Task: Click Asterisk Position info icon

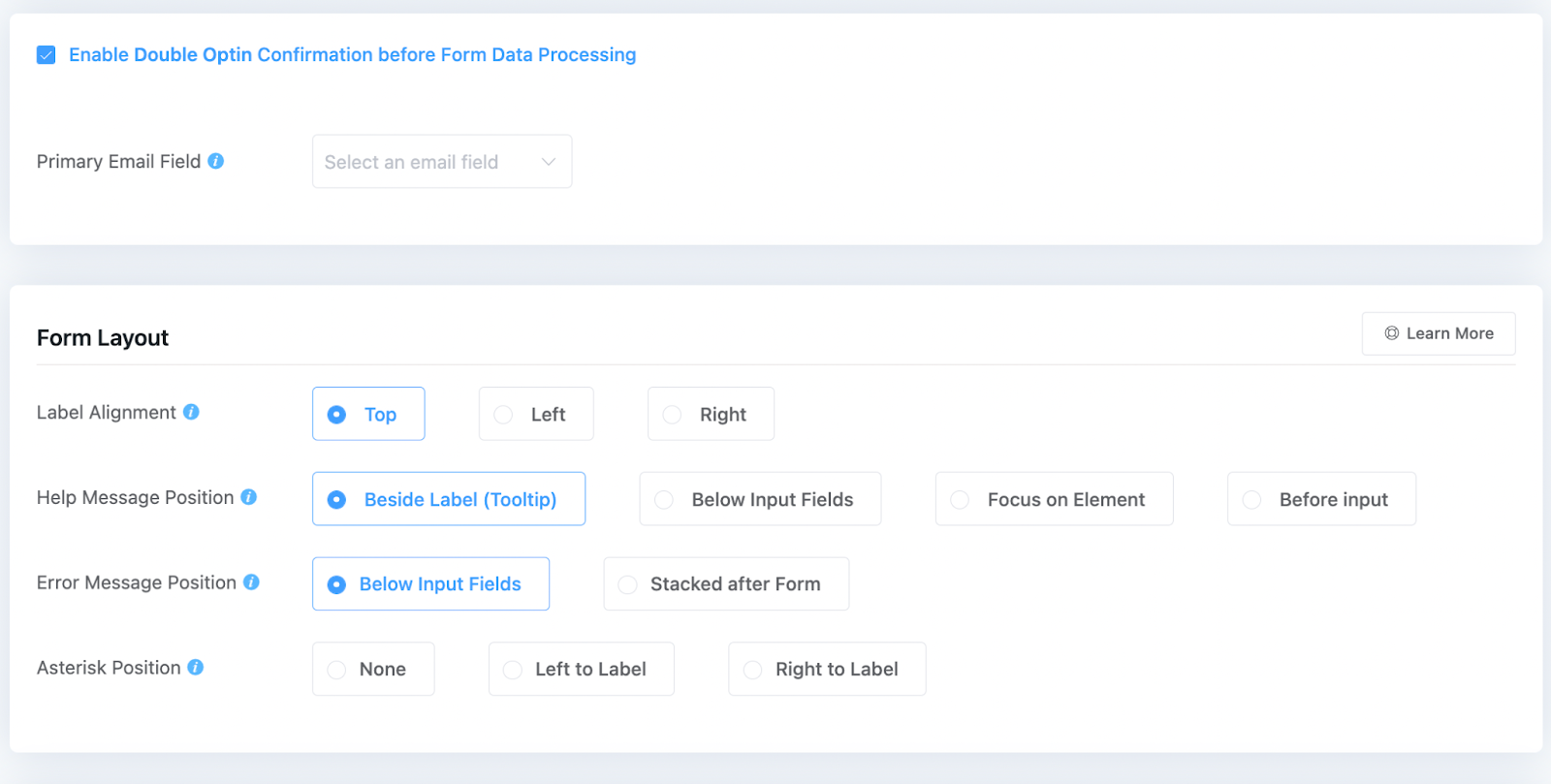Action: click(196, 668)
